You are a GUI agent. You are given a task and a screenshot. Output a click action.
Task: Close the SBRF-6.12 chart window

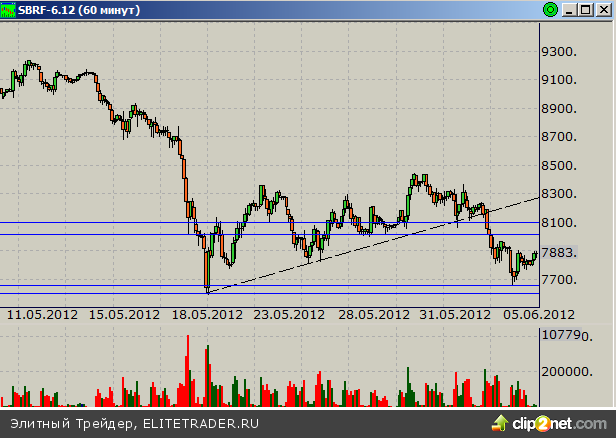(x=603, y=9)
